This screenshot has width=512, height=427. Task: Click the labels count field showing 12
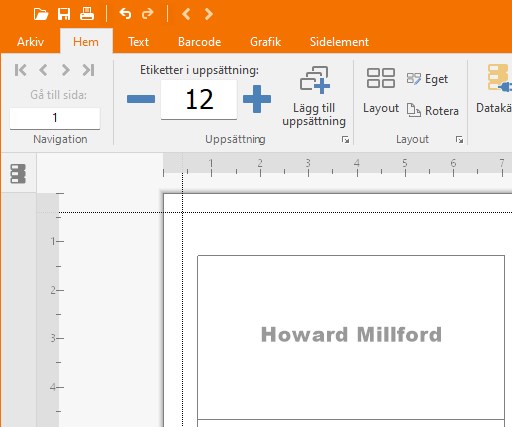(199, 99)
